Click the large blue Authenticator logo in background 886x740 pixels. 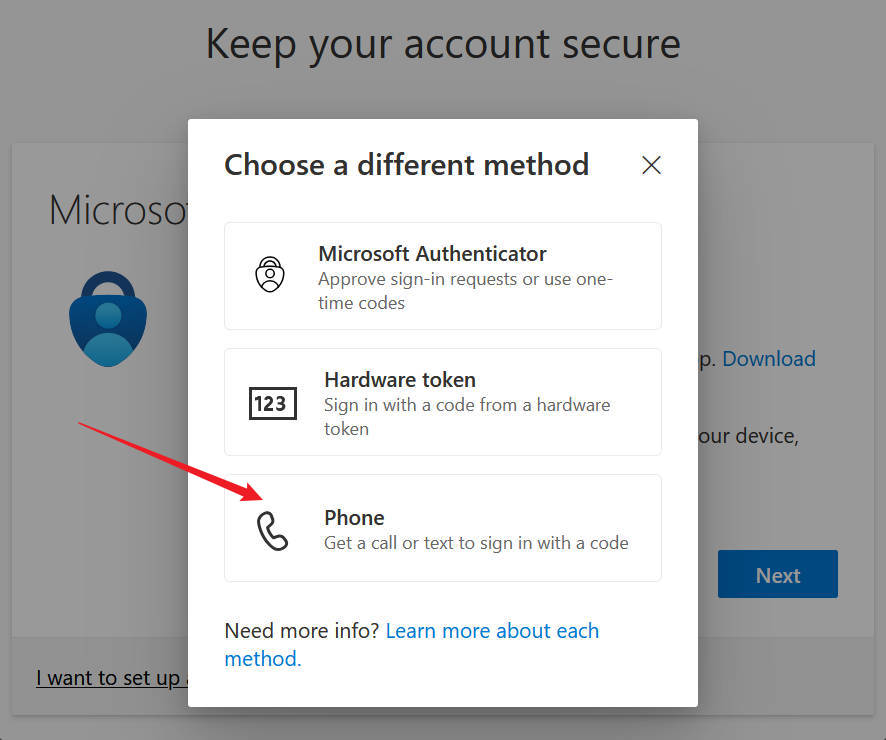[x=108, y=319]
